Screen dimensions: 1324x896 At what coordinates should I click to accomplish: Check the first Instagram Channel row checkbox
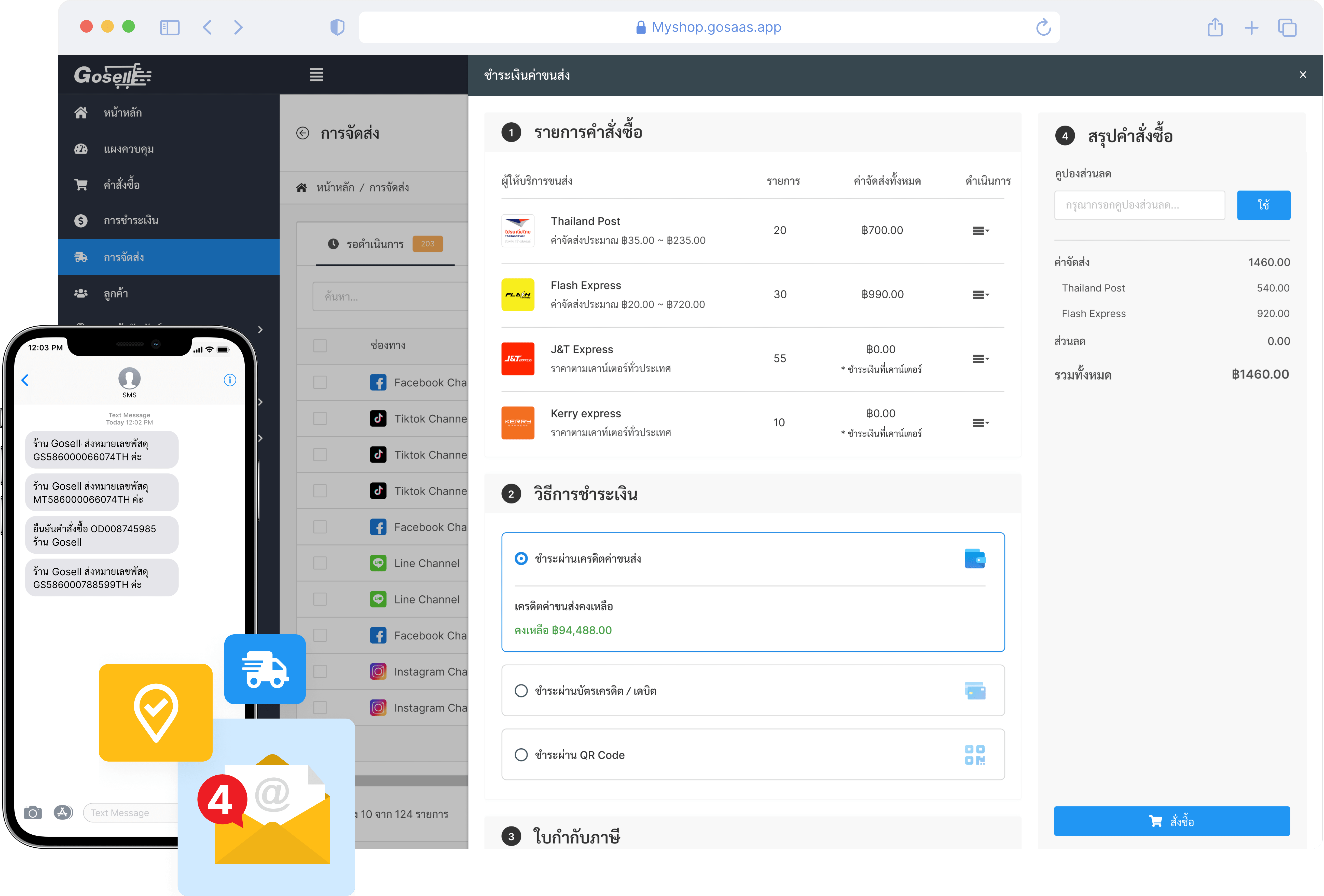pos(320,671)
